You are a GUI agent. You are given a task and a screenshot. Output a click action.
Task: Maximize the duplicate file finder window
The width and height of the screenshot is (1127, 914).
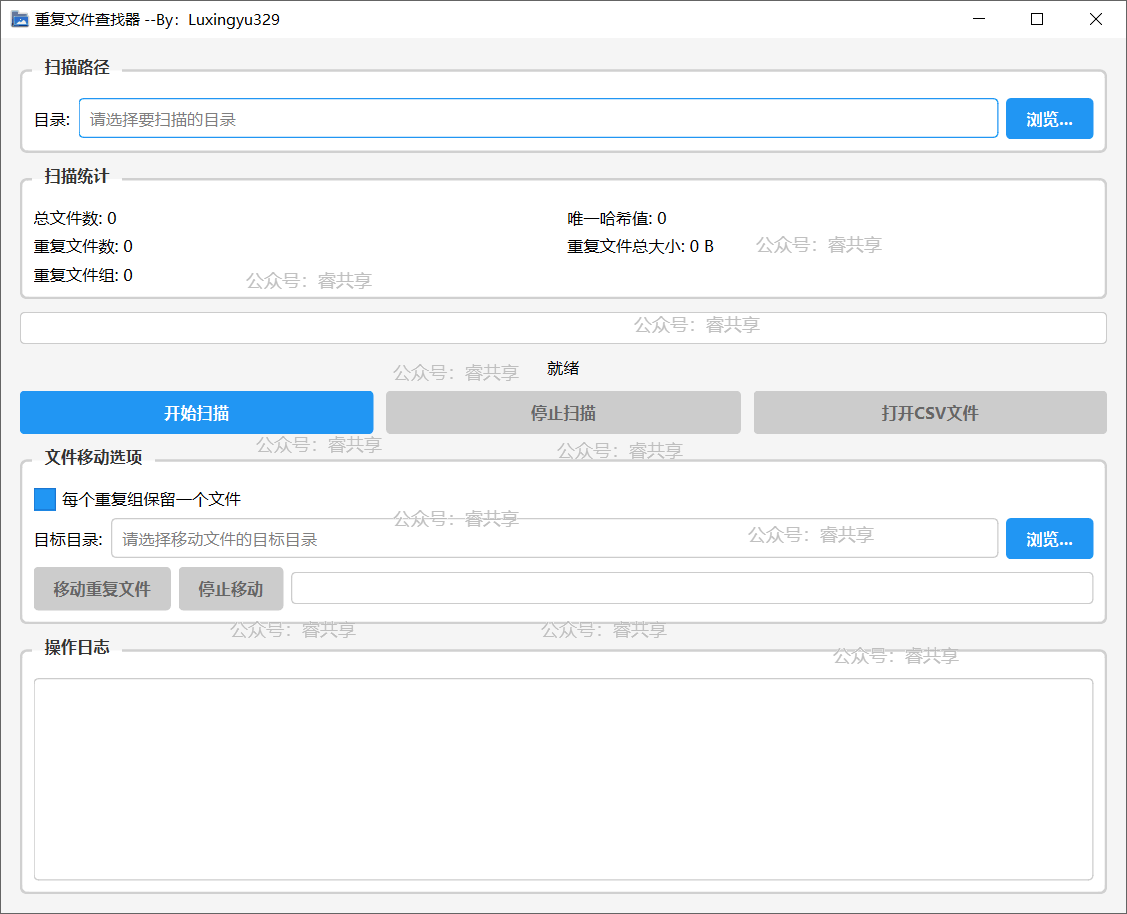click(x=1037, y=19)
